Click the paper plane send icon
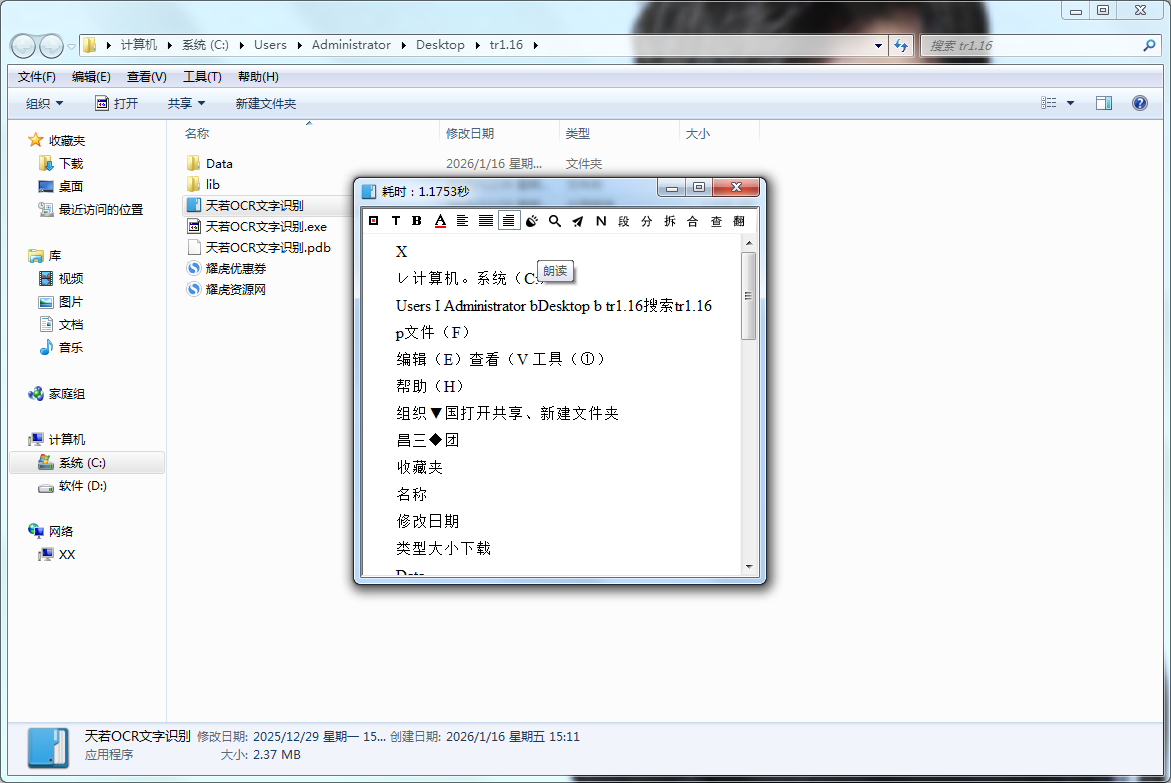 coord(578,221)
